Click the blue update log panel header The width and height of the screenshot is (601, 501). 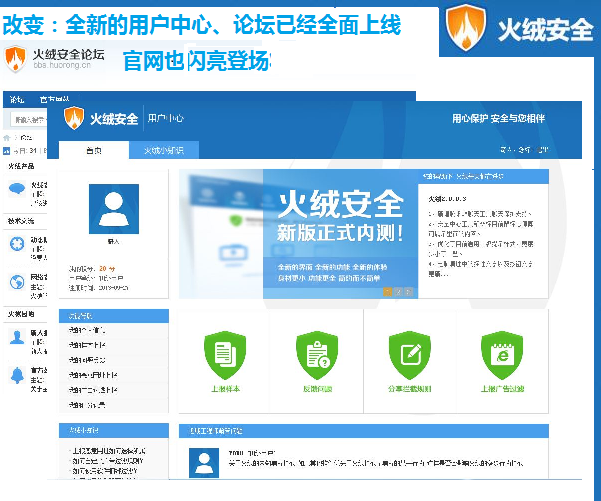[x=483, y=176]
